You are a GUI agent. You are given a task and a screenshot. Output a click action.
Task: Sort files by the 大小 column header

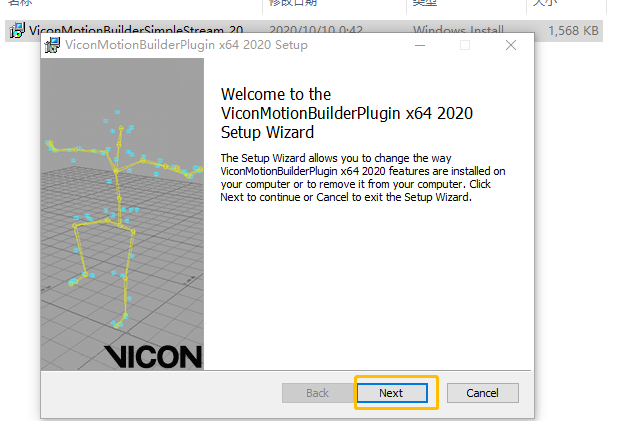pos(545,3)
